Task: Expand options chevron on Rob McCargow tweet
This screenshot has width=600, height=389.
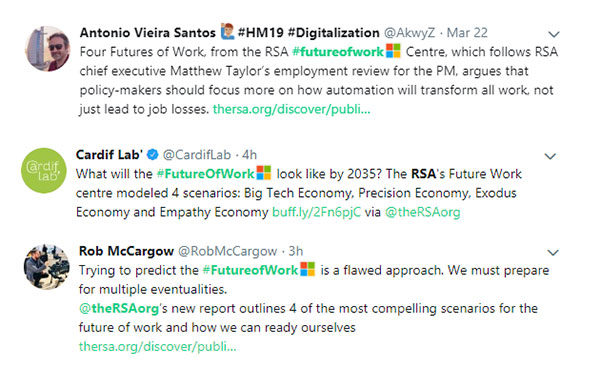Action: [x=553, y=253]
